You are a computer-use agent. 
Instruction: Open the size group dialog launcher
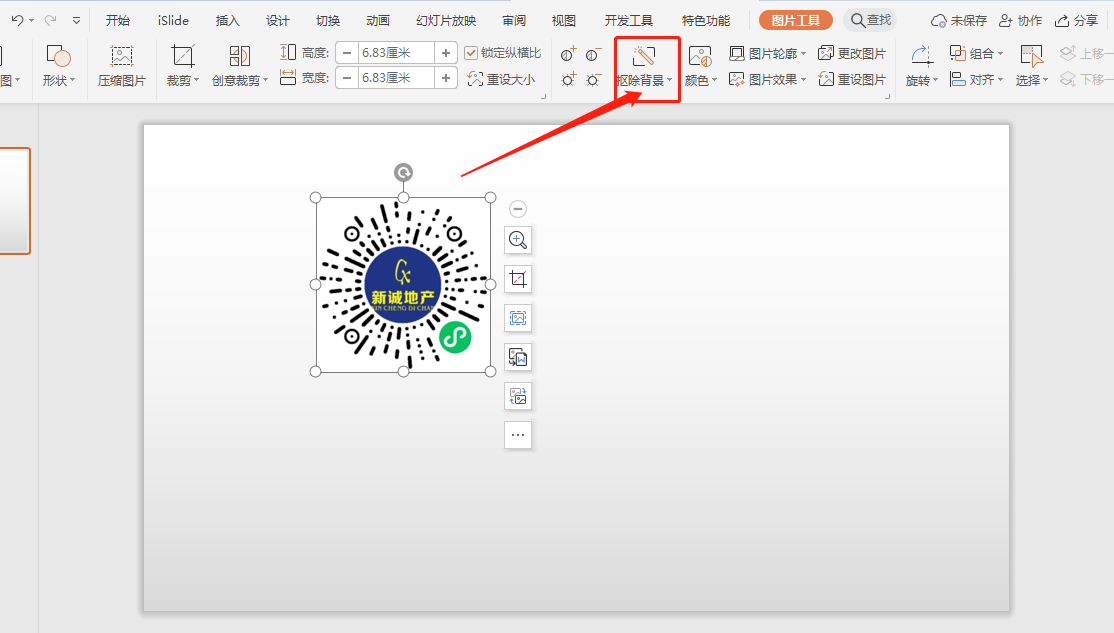point(544,96)
